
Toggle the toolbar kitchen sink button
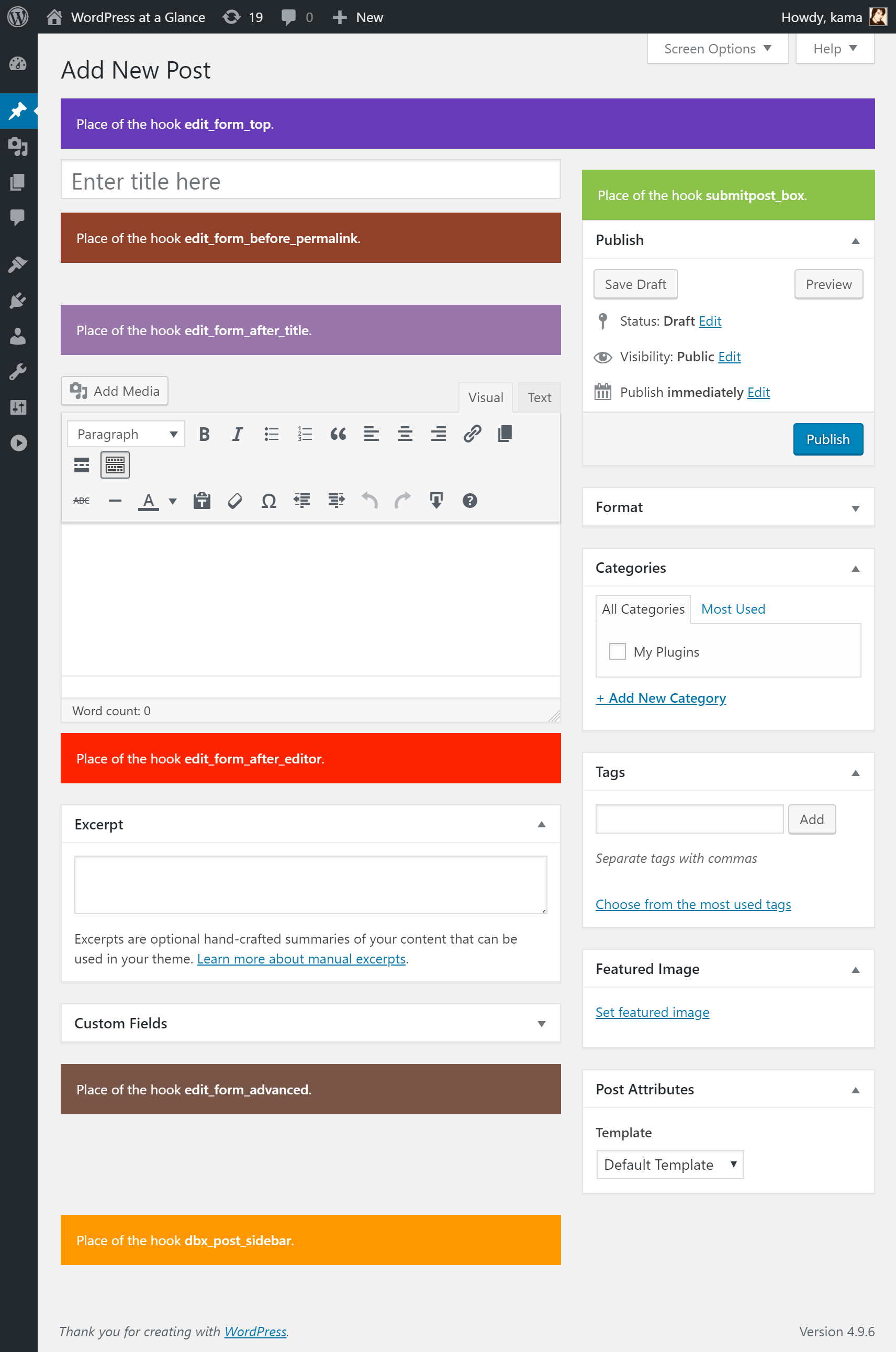[x=115, y=465]
